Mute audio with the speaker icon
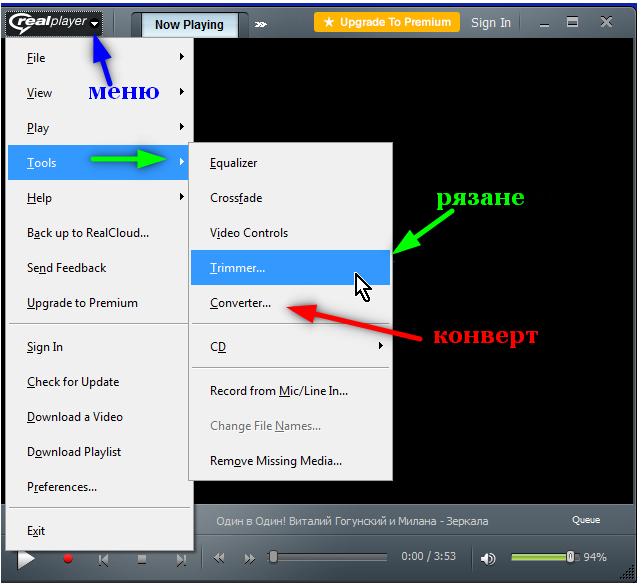 point(488,558)
